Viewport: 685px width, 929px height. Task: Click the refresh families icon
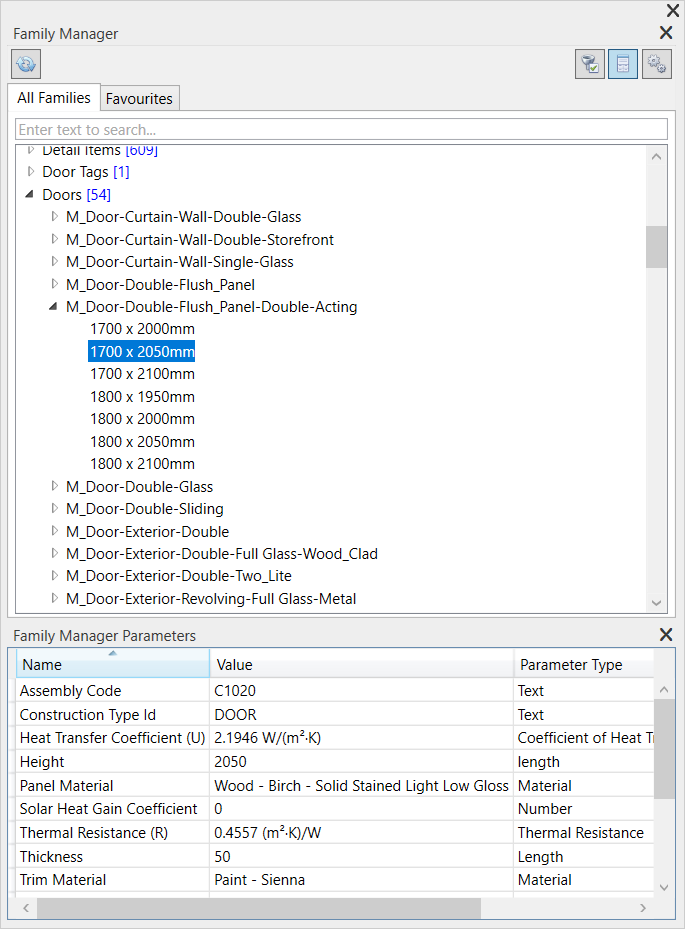(26, 64)
